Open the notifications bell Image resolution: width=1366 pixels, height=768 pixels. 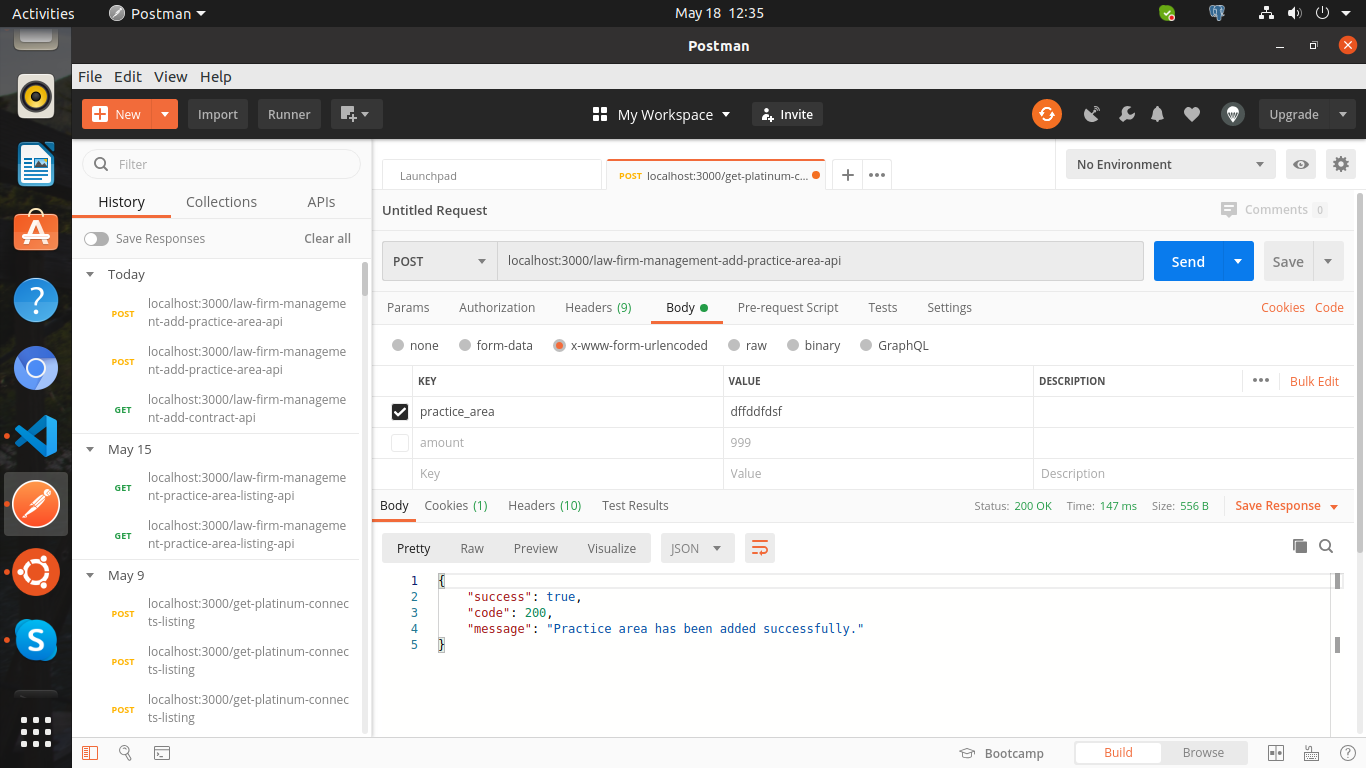click(x=1158, y=114)
